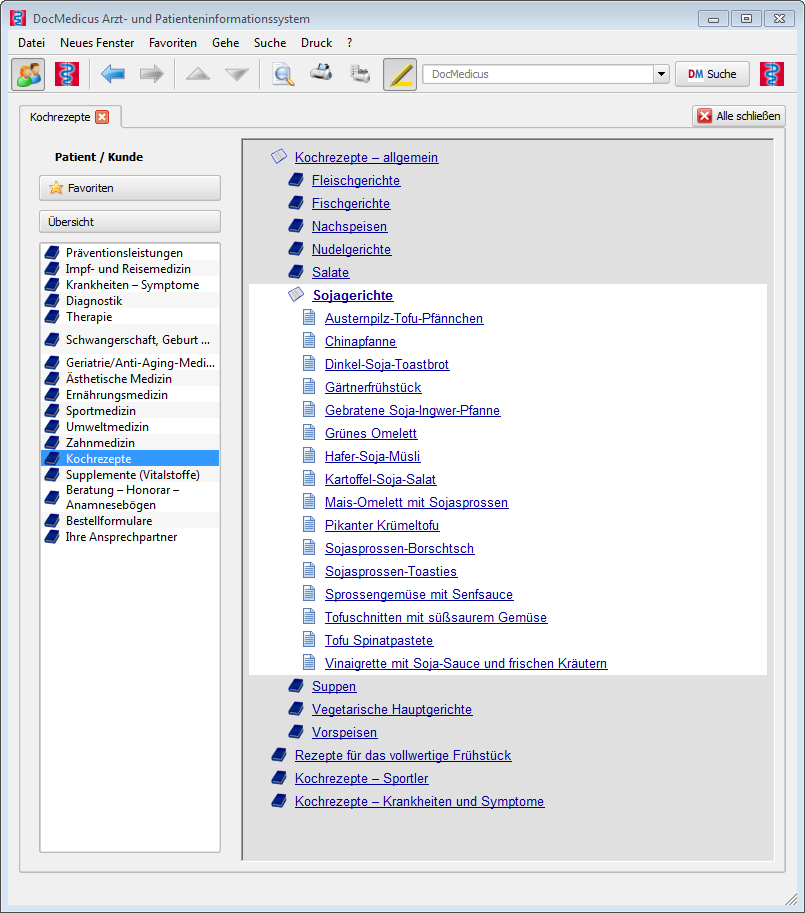This screenshot has width=805, height=913.
Task: Open Pikanter Krümeltofu recipe link
Action: coord(382,525)
